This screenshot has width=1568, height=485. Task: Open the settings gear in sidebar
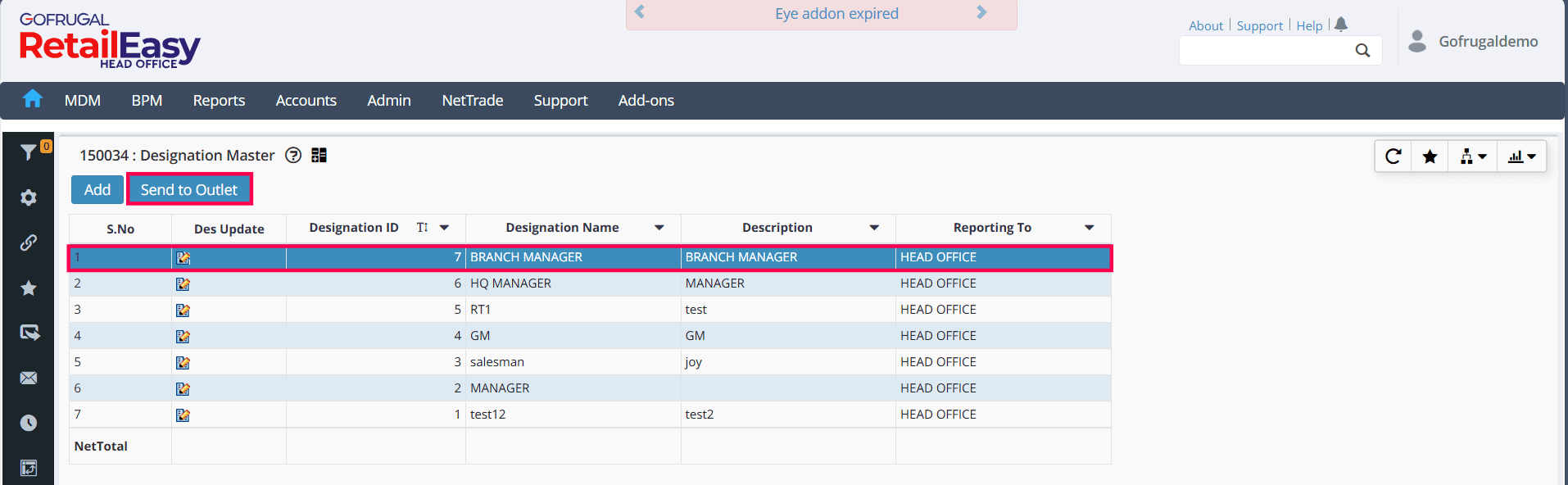29,197
